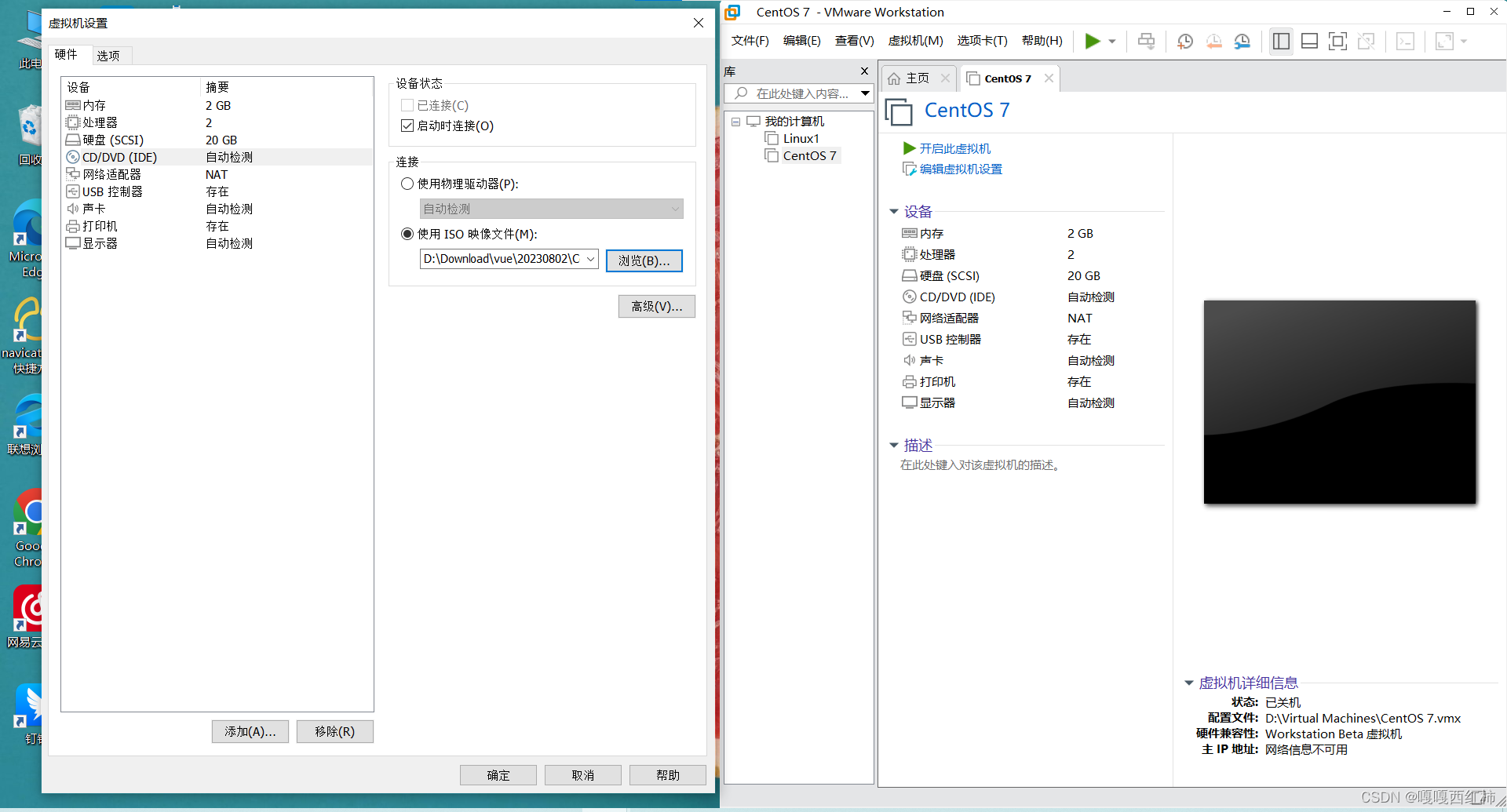The image size is (1507, 812).
Task: Collapse the 描述 section
Action: click(x=893, y=446)
